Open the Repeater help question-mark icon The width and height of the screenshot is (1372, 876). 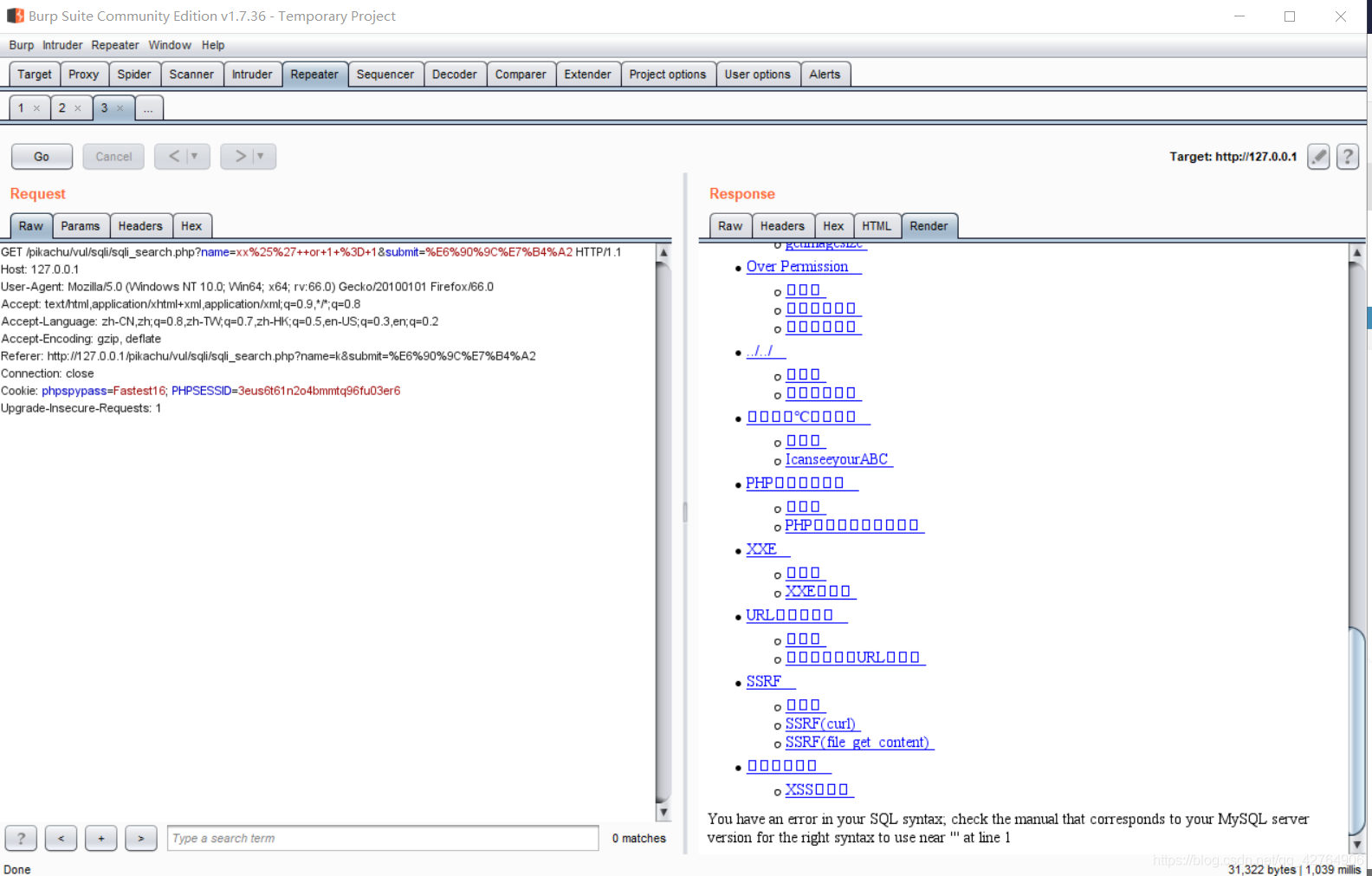click(1348, 157)
